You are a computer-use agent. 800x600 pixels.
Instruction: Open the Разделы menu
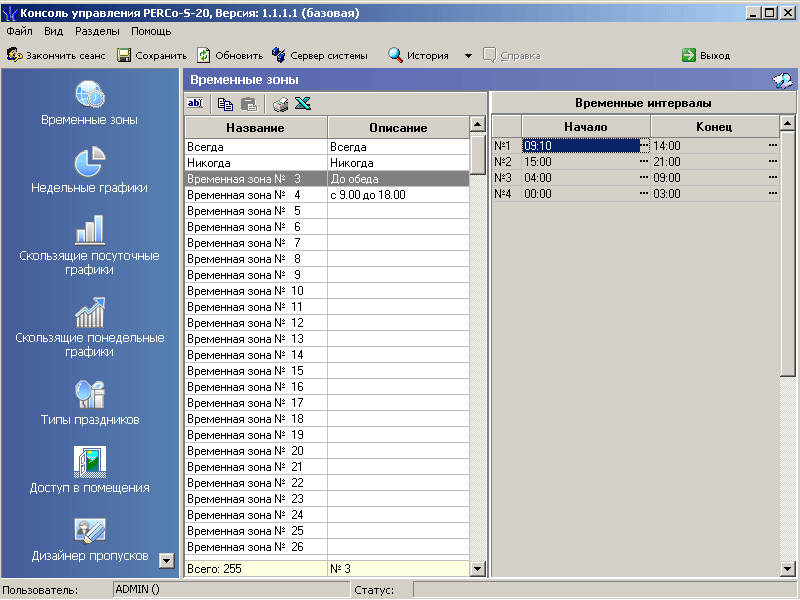97,31
